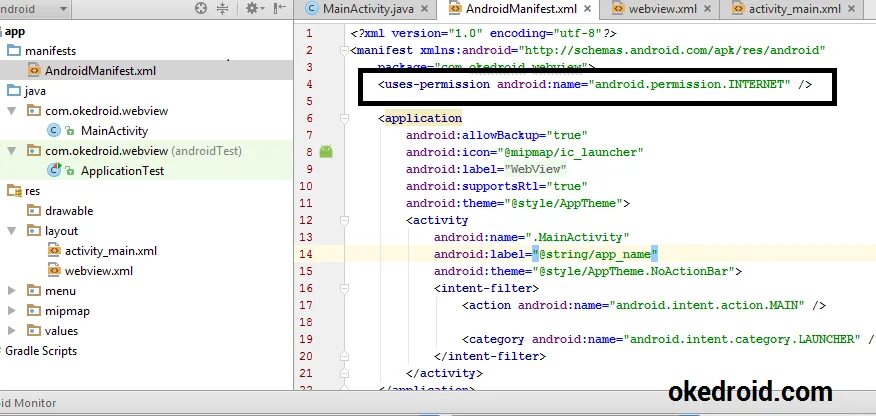876x416 pixels.
Task: Collapse the first com.okedroid.webview package
Action: tap(12, 111)
